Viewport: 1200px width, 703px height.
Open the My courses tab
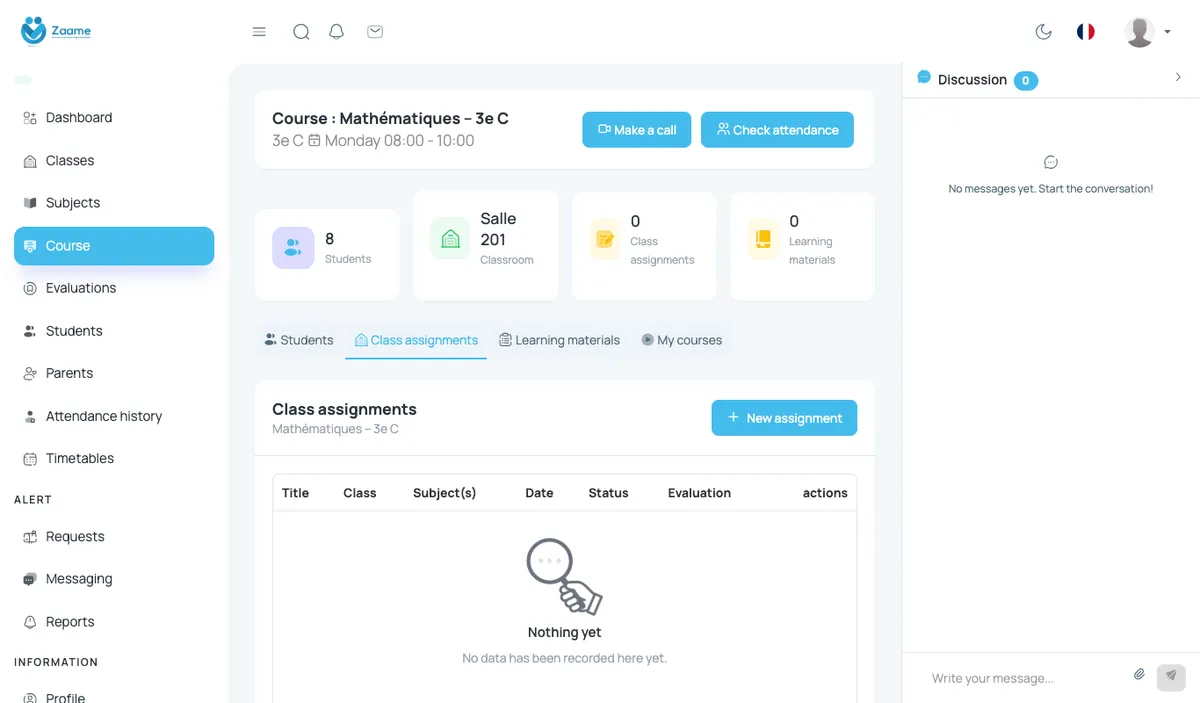point(682,340)
